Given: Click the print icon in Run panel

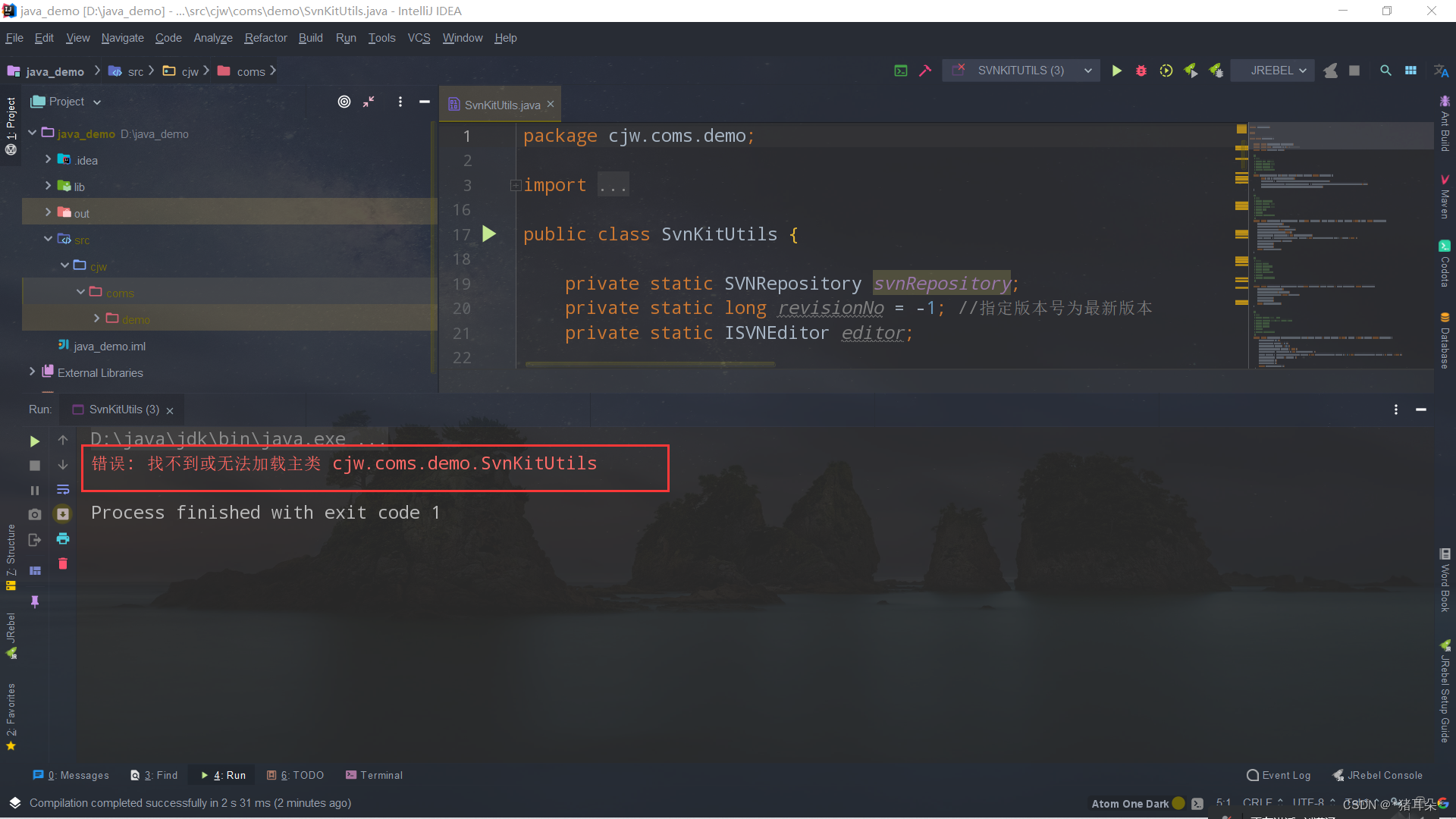Looking at the screenshot, I should click(x=63, y=539).
